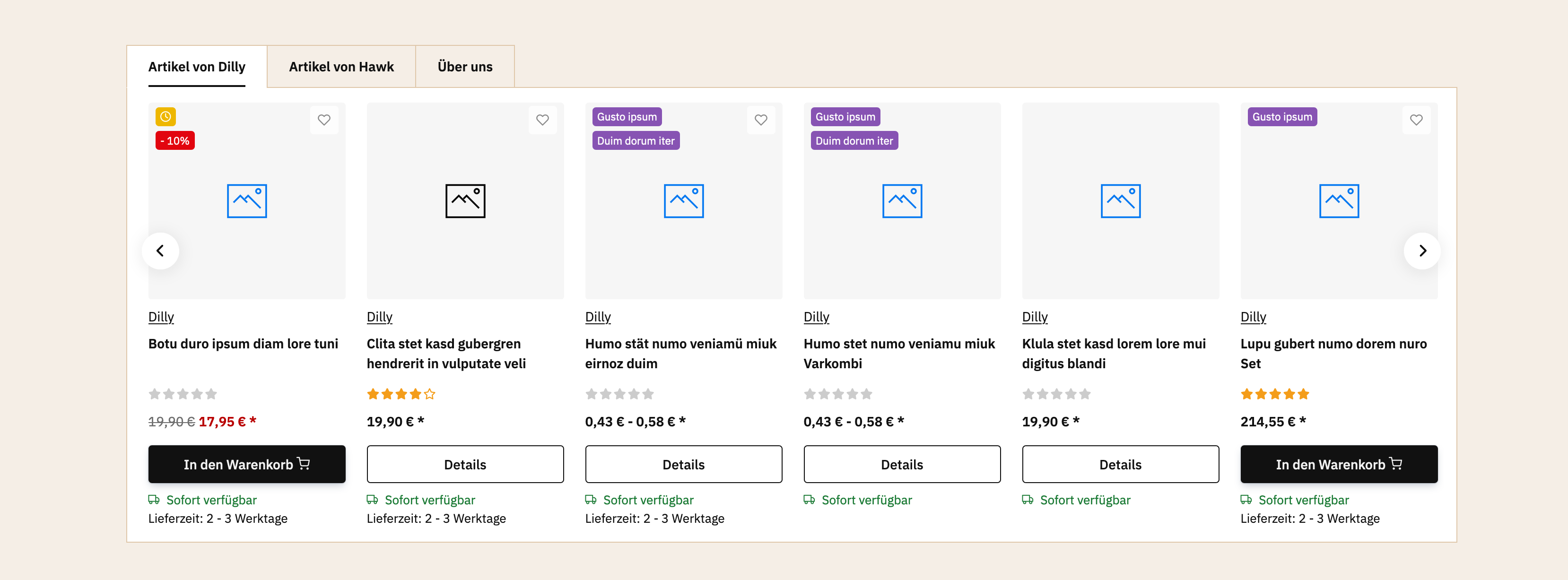Switch to Artikel von Hawk tab
The height and width of the screenshot is (580, 1568).
point(341,67)
